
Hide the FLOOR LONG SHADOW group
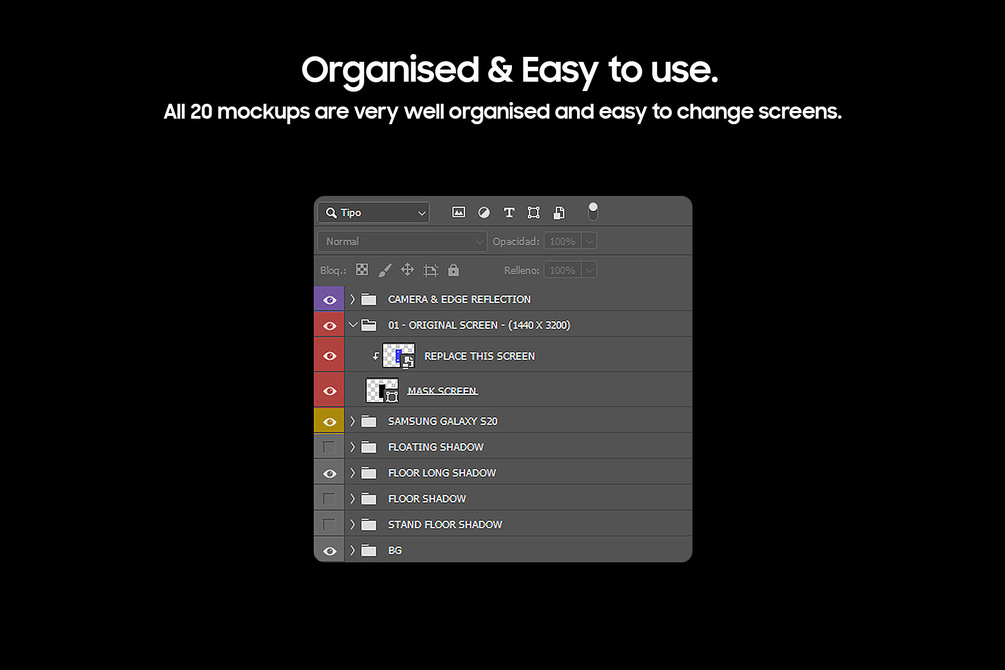[329, 473]
